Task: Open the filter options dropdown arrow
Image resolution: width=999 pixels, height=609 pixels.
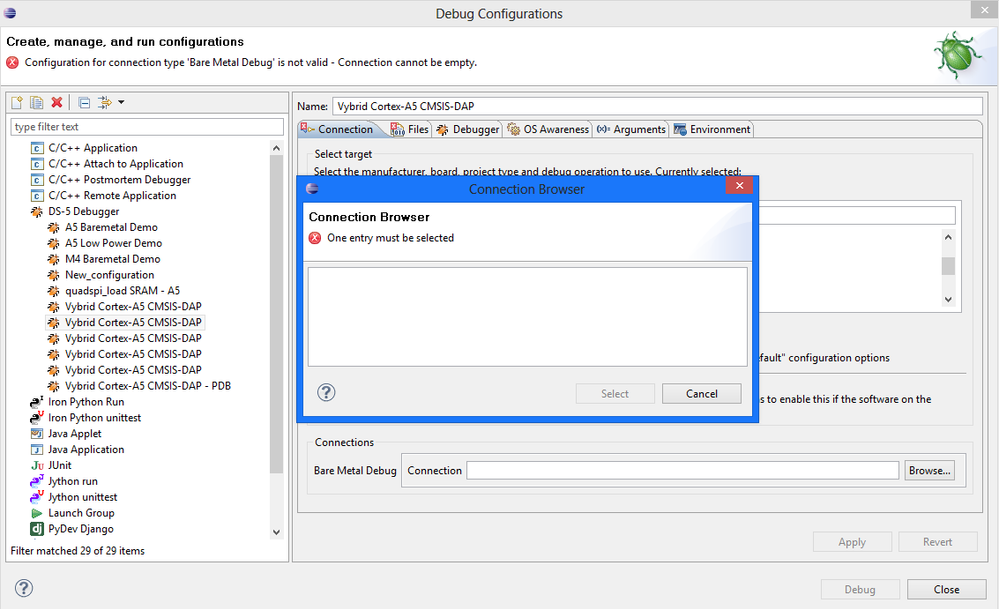Action: click(x=121, y=103)
